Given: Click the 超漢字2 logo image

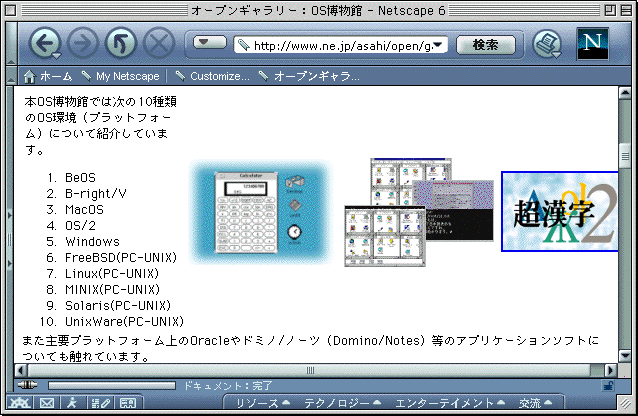Looking at the screenshot, I should [559, 211].
